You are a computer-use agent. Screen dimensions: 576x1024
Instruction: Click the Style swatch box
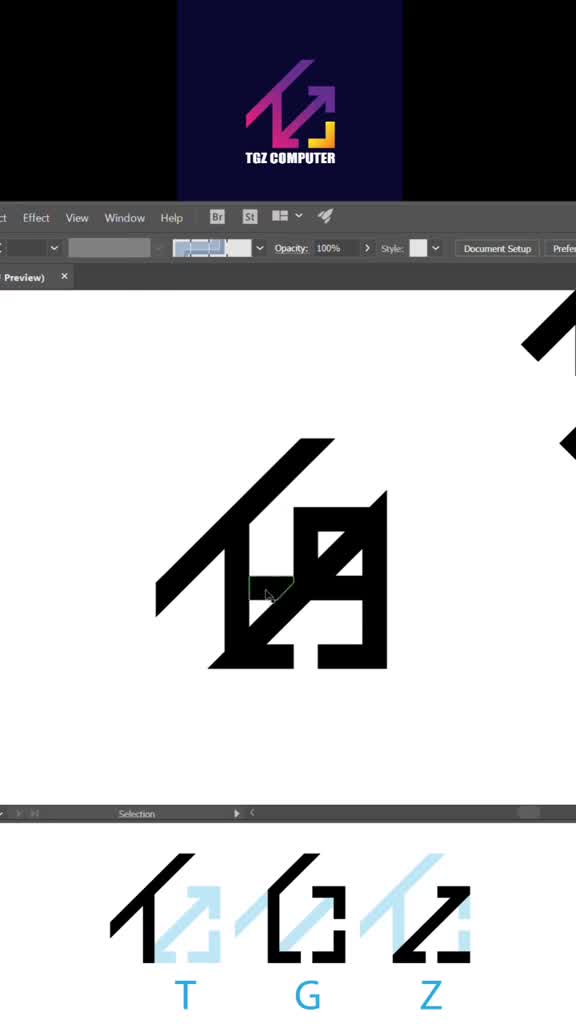point(418,248)
